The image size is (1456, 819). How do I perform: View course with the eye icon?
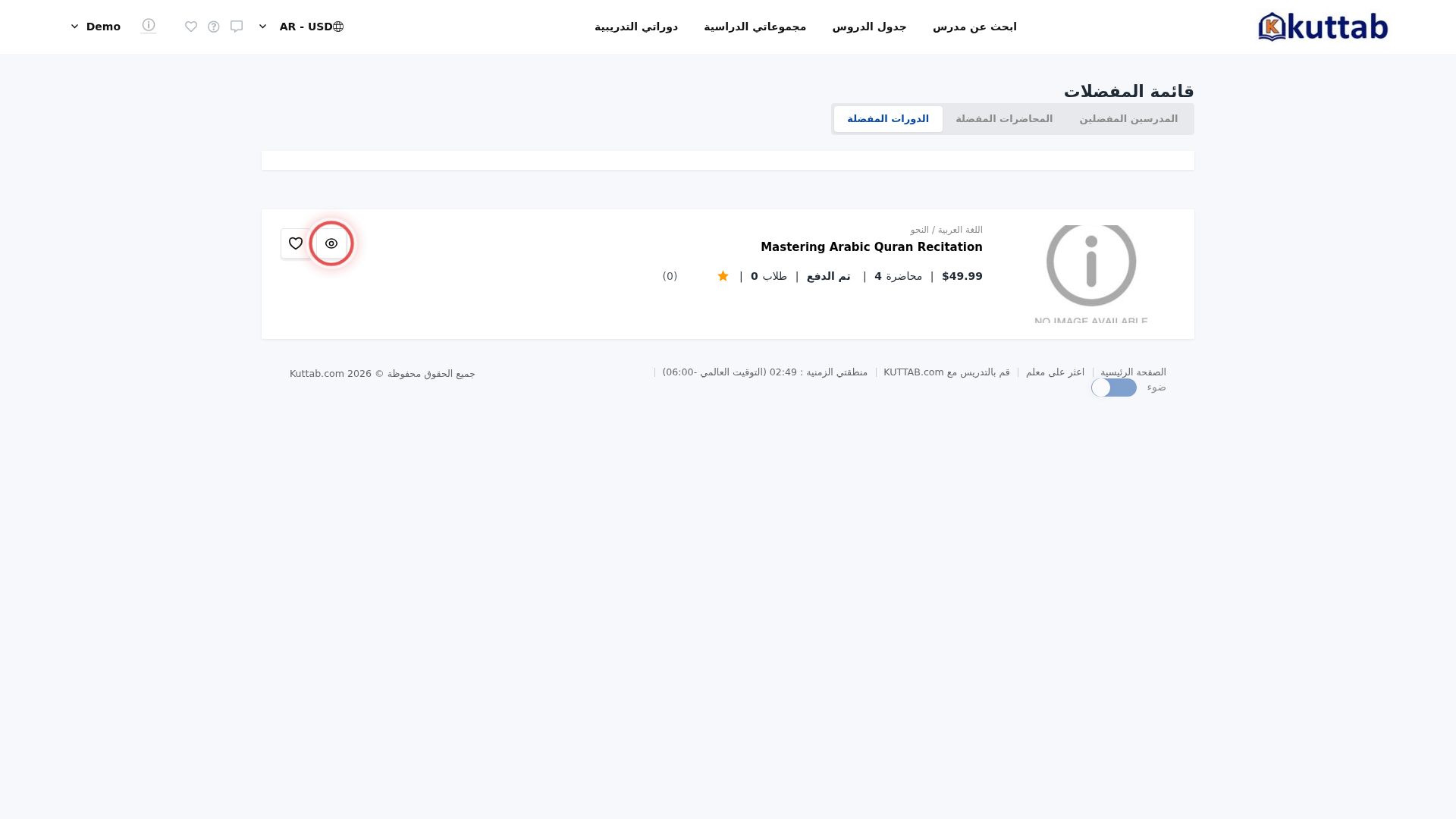point(331,243)
